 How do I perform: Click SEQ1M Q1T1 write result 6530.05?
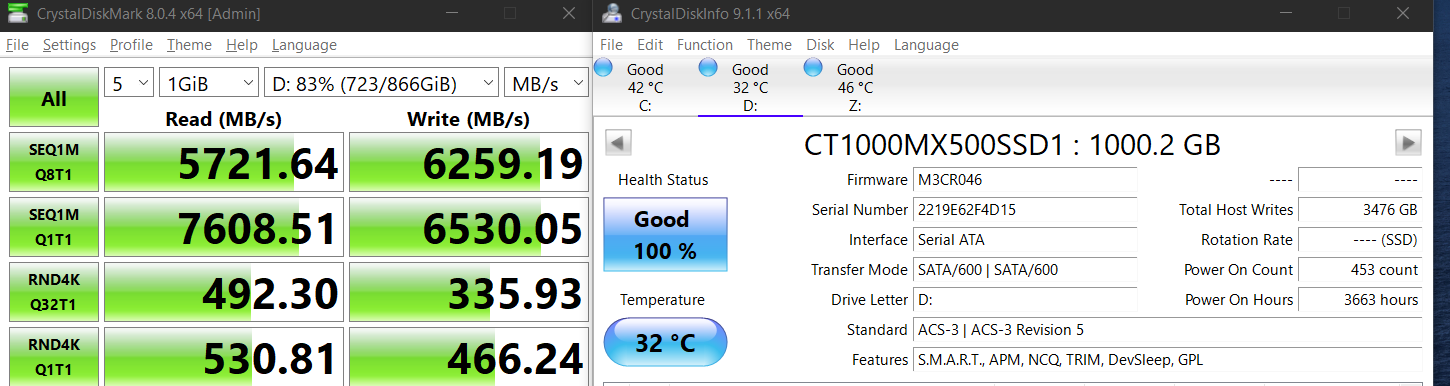[x=468, y=226]
